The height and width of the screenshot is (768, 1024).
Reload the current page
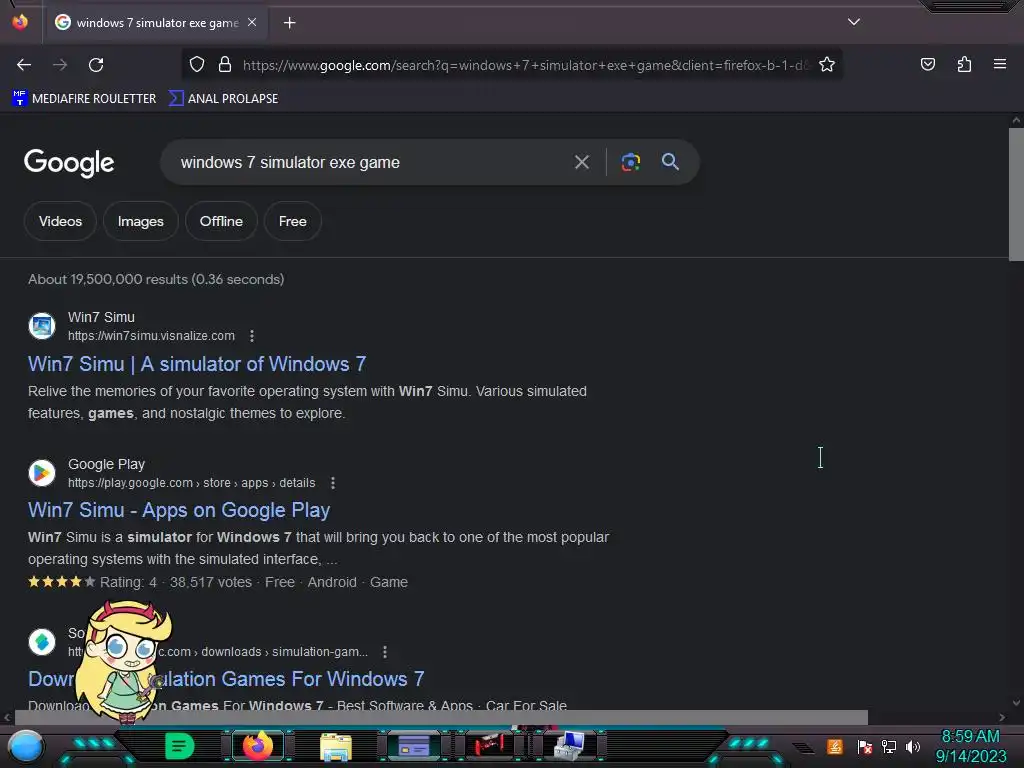(x=96, y=65)
